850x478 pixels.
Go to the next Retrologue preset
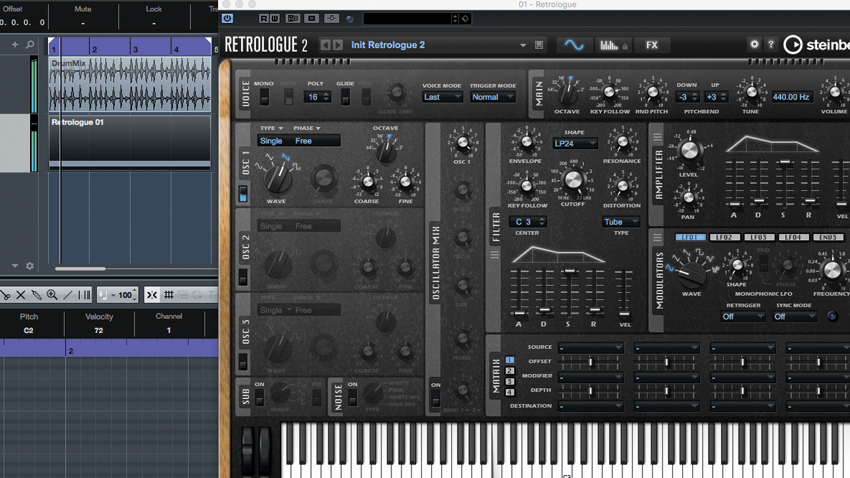coord(338,45)
